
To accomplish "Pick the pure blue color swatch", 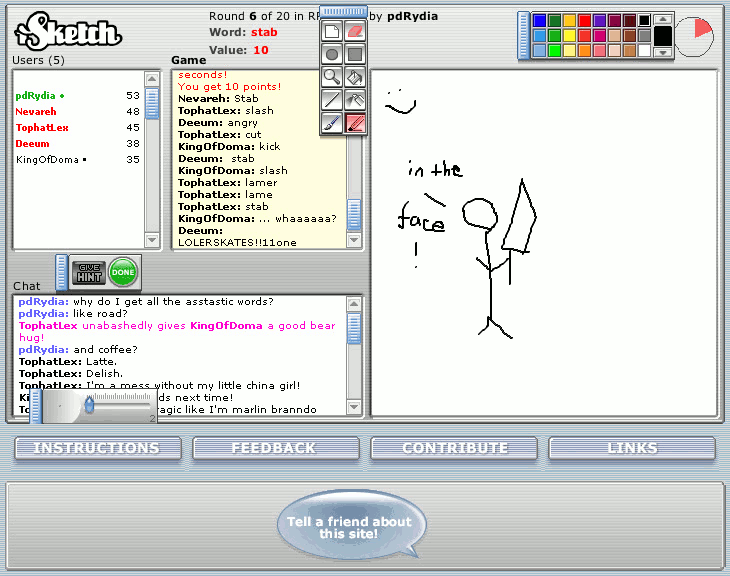I will point(540,20).
